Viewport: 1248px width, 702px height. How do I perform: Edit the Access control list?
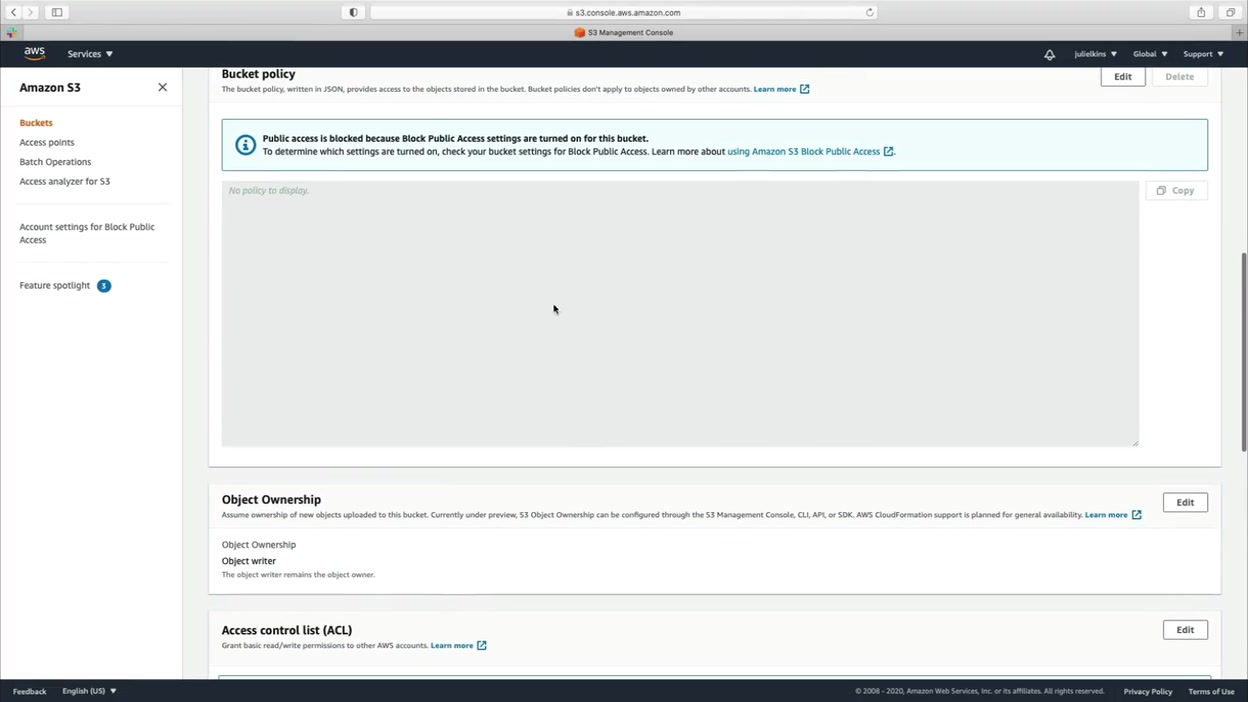pos(1185,630)
